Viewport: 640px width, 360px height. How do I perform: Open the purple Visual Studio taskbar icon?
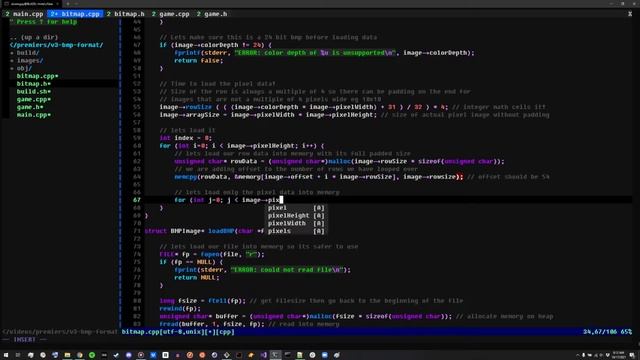pos(263,355)
